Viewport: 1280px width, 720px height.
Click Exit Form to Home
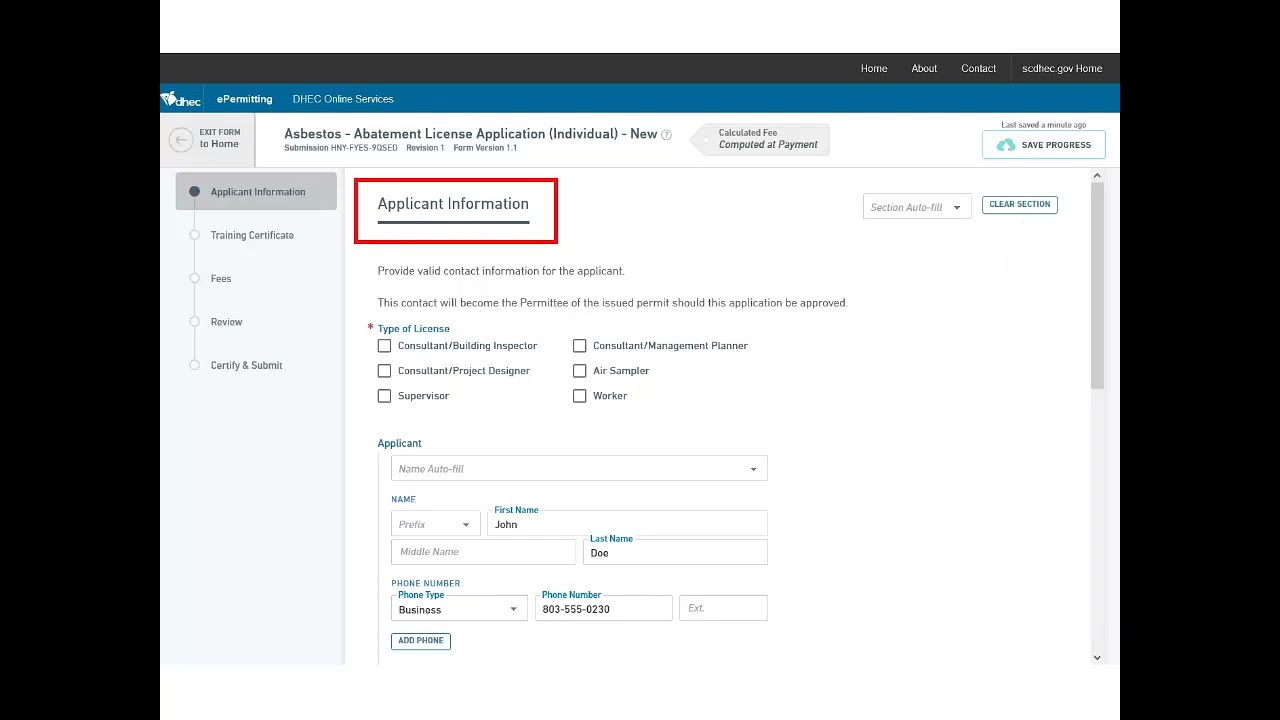pyautogui.click(x=206, y=139)
